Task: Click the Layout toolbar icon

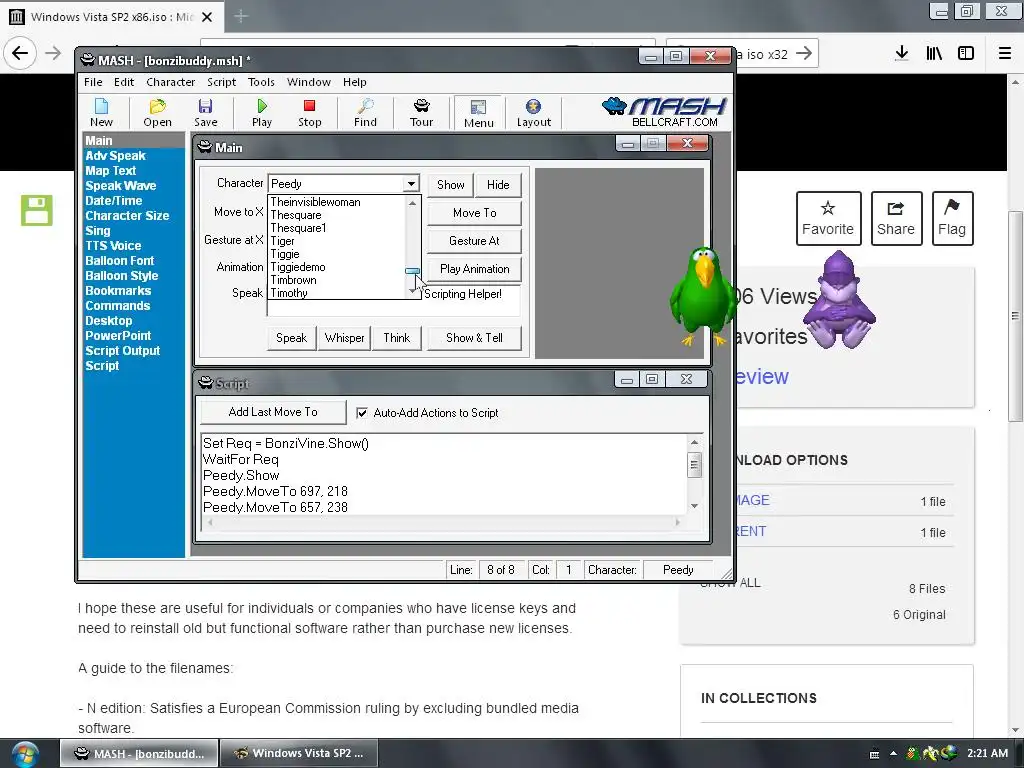Action: pos(534,112)
